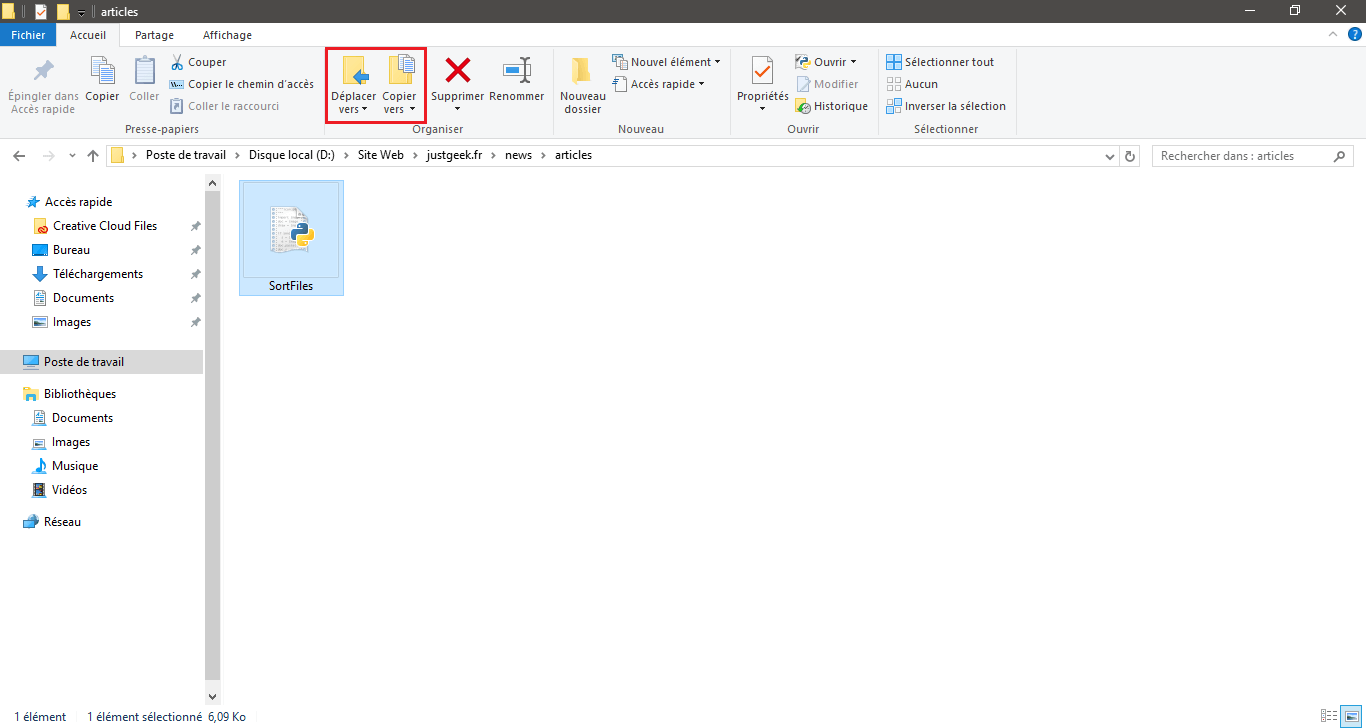
Task: Customize quick access toolbar dropdown arrow
Action: (81, 13)
